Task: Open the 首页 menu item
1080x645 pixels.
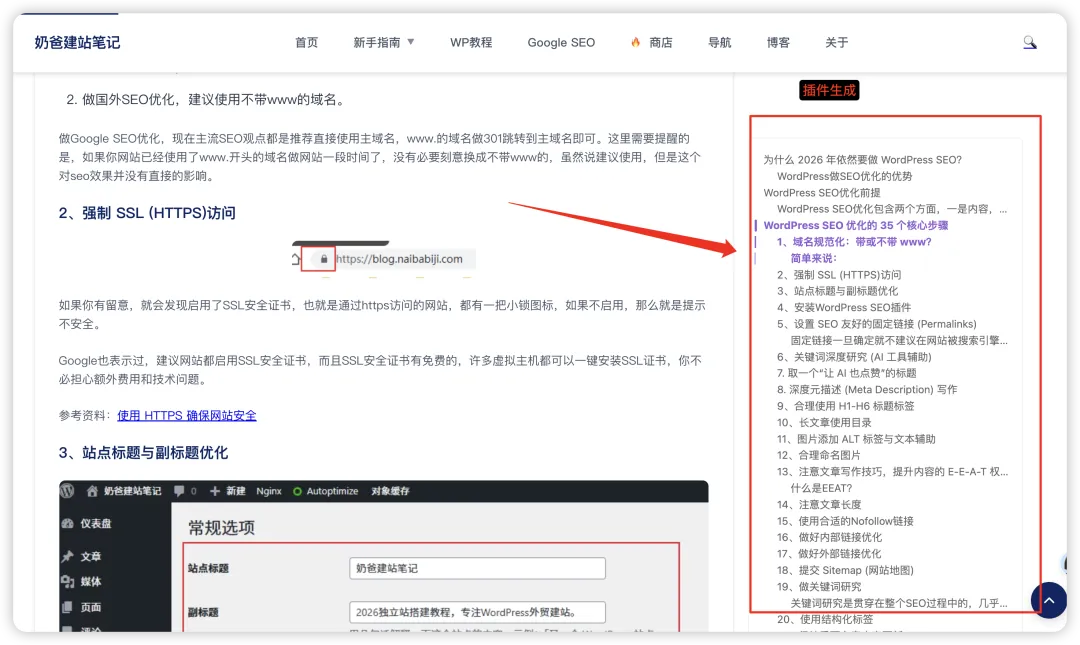Action: 307,43
